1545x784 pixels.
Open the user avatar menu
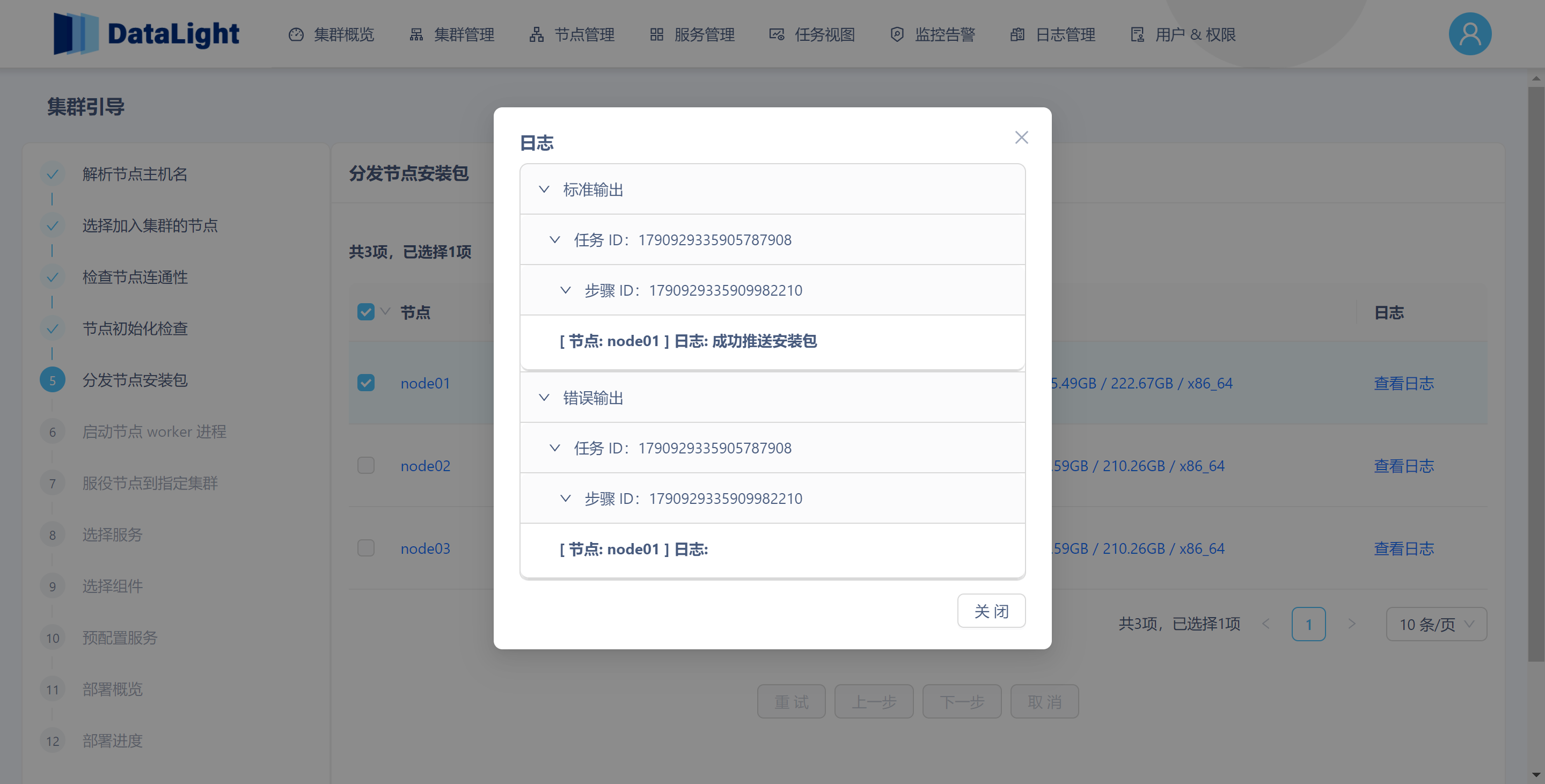[1470, 34]
